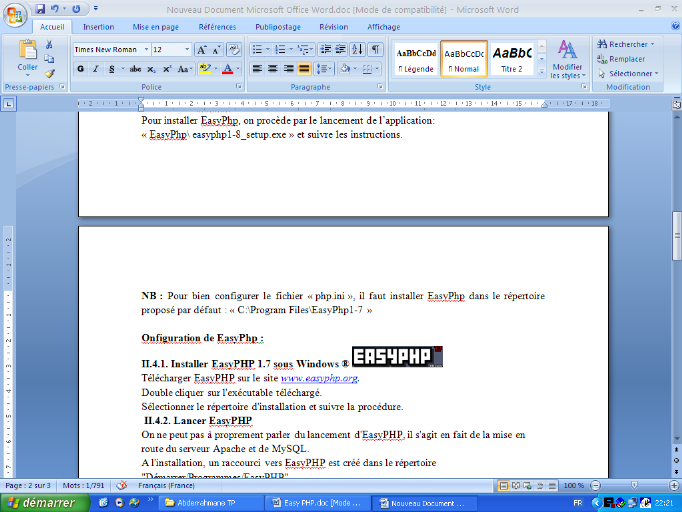The width and height of the screenshot is (682, 512).
Task: Open Sélectionner dropdown
Action: (x=628, y=74)
